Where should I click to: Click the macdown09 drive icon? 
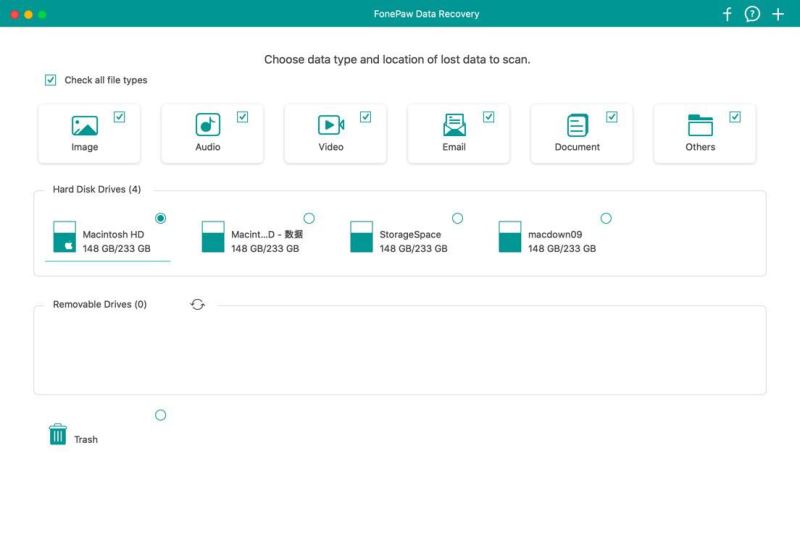(510, 236)
